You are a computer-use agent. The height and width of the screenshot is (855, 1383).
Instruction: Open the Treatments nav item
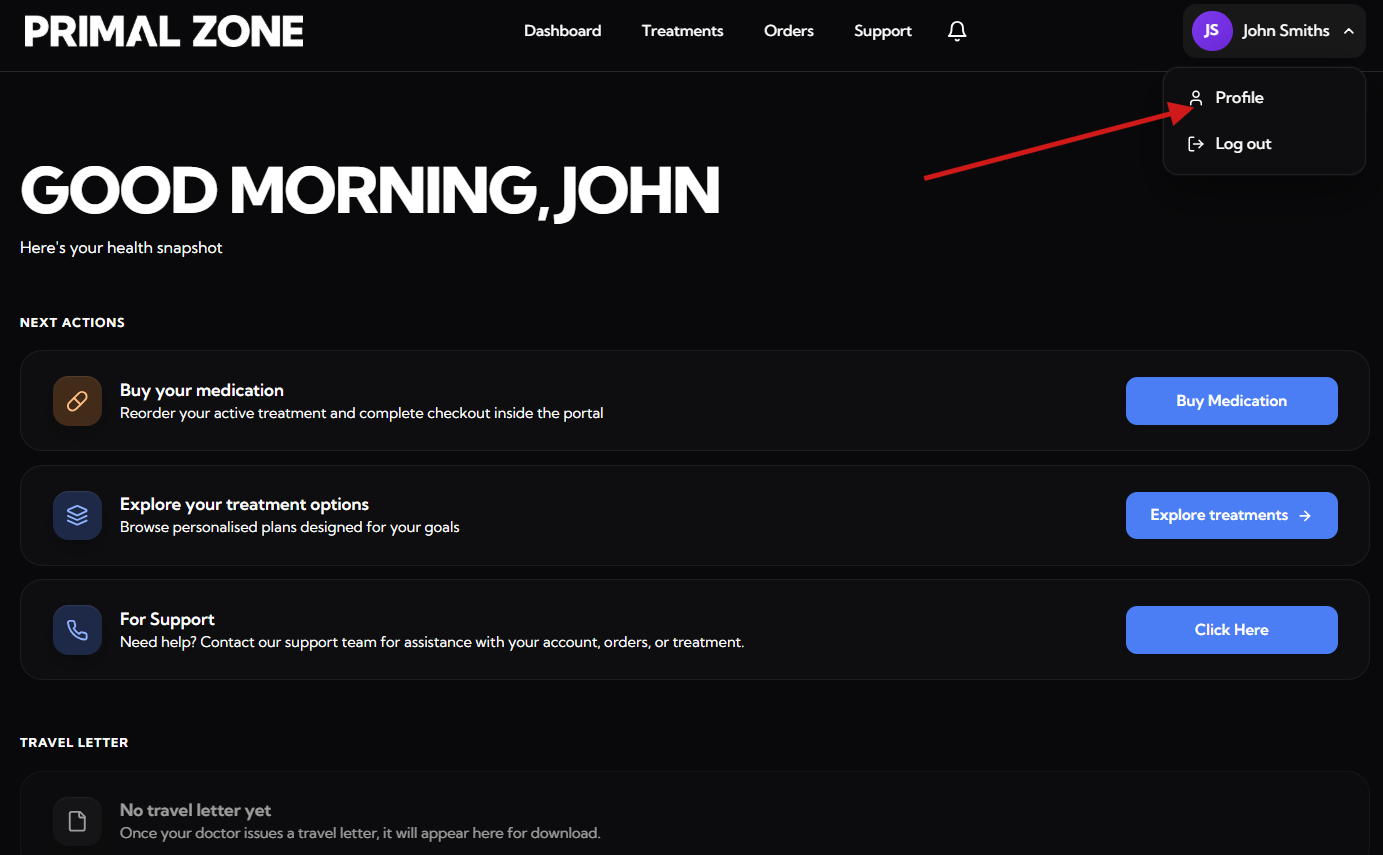coord(682,31)
